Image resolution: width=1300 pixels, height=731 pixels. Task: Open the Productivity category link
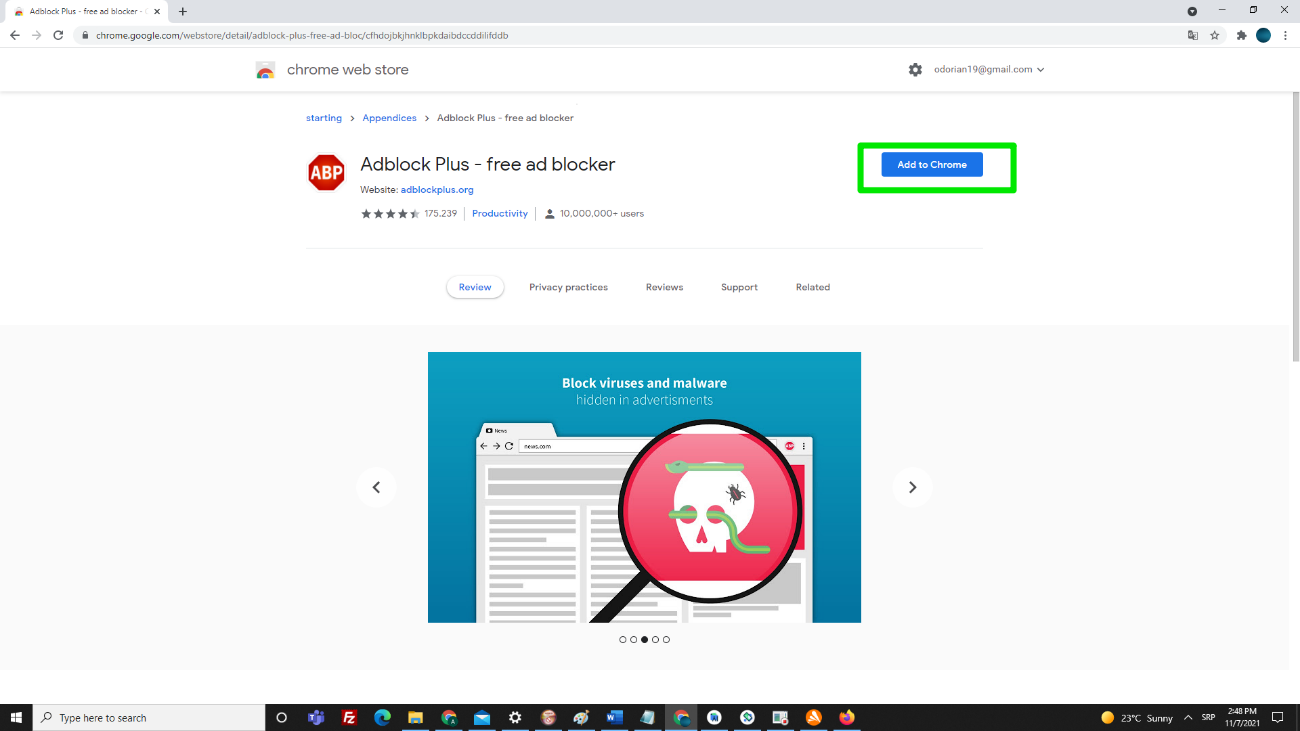tap(500, 214)
